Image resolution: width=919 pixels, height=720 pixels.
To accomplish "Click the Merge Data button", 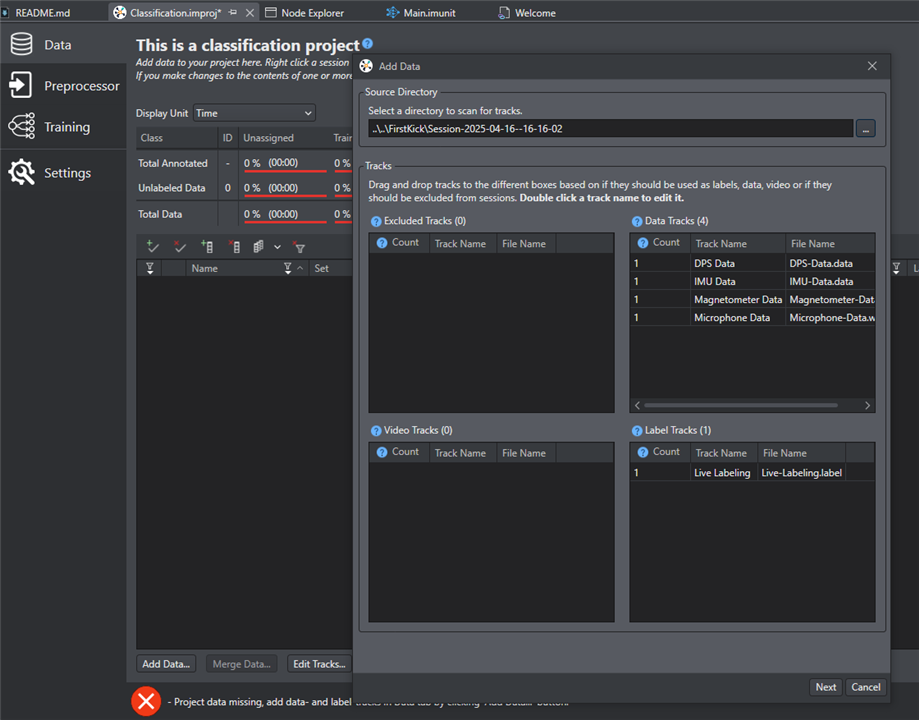I will 241,664.
